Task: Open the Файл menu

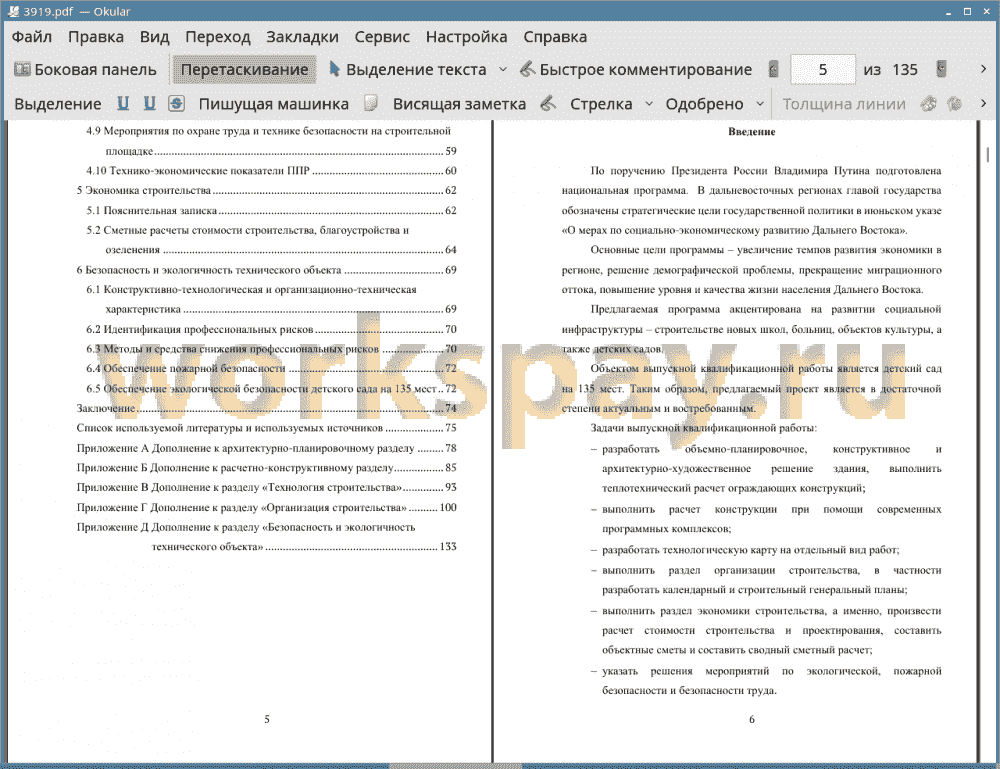Action: tap(32, 37)
